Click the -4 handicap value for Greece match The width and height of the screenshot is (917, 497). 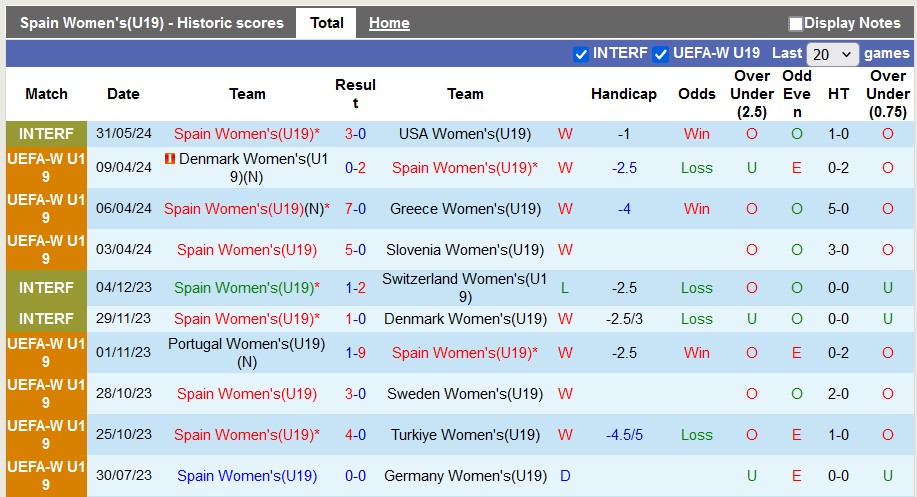pos(624,209)
